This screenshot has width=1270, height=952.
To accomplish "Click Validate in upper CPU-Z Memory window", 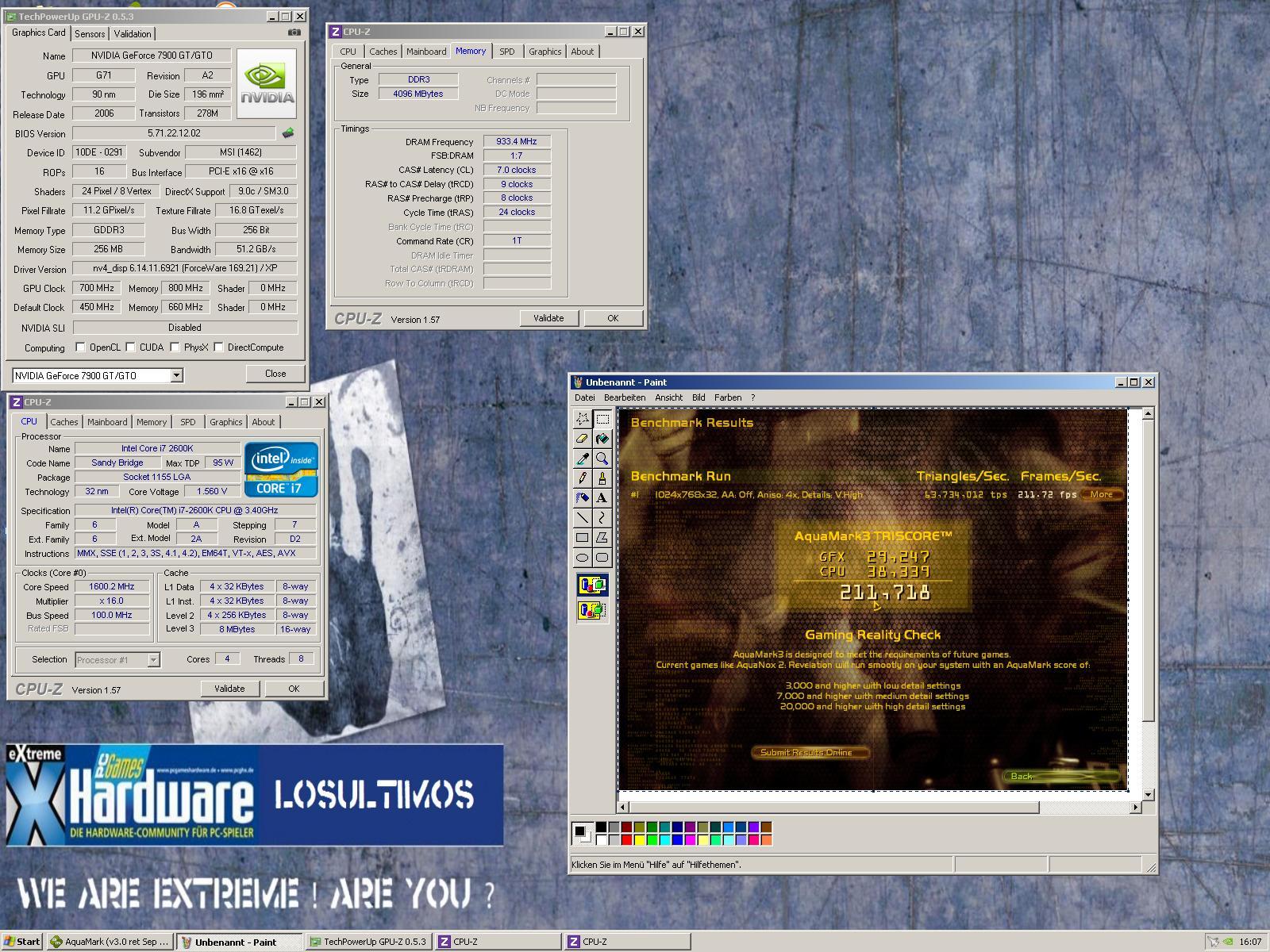I will (548, 318).
